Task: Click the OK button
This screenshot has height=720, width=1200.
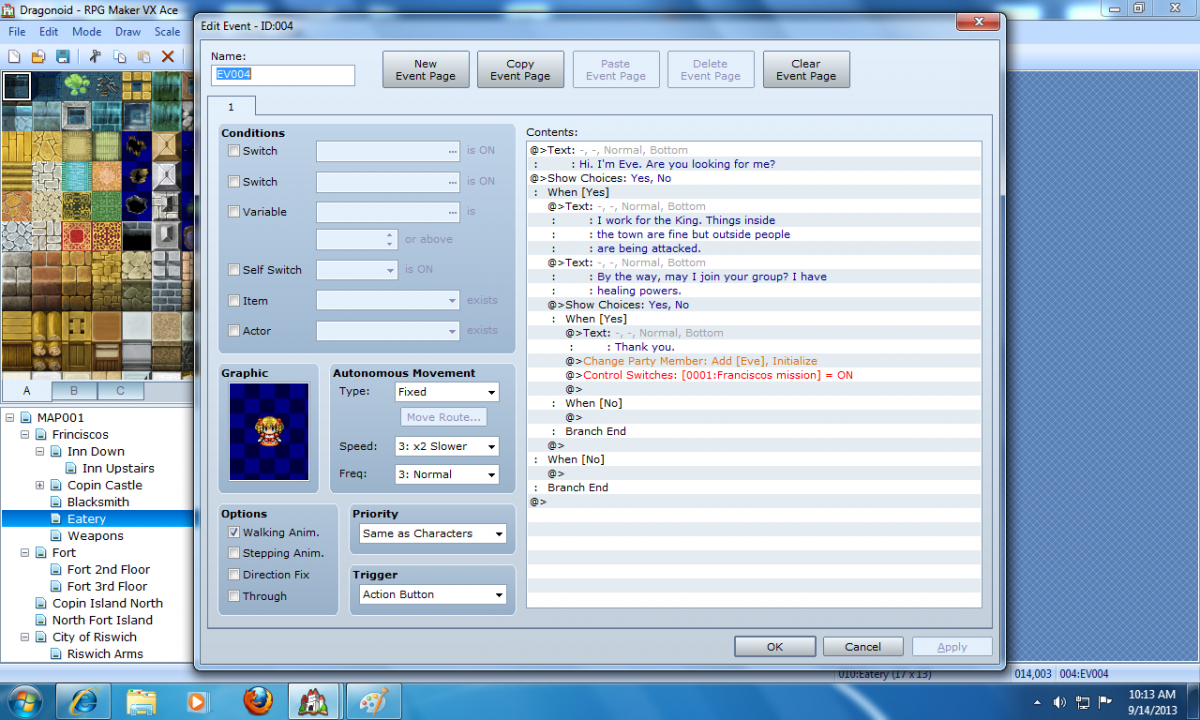Action: pyautogui.click(x=775, y=647)
